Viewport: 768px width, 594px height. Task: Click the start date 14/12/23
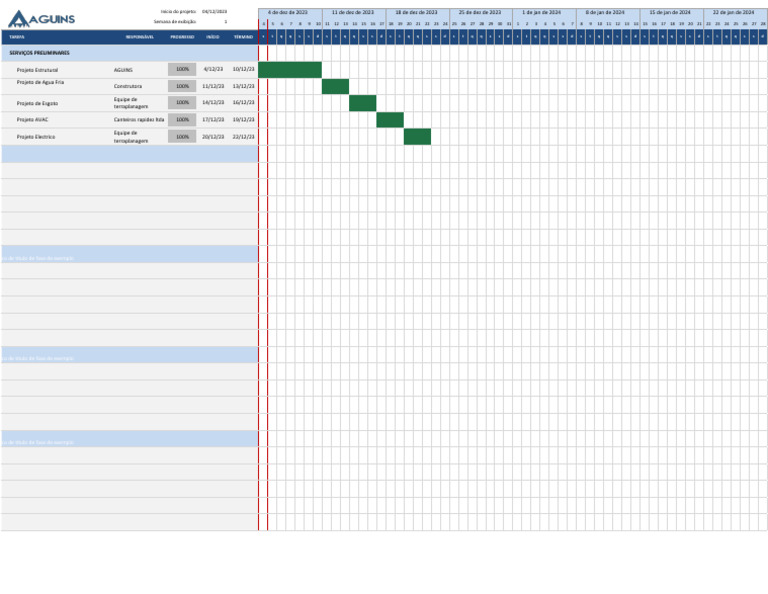[x=213, y=102]
